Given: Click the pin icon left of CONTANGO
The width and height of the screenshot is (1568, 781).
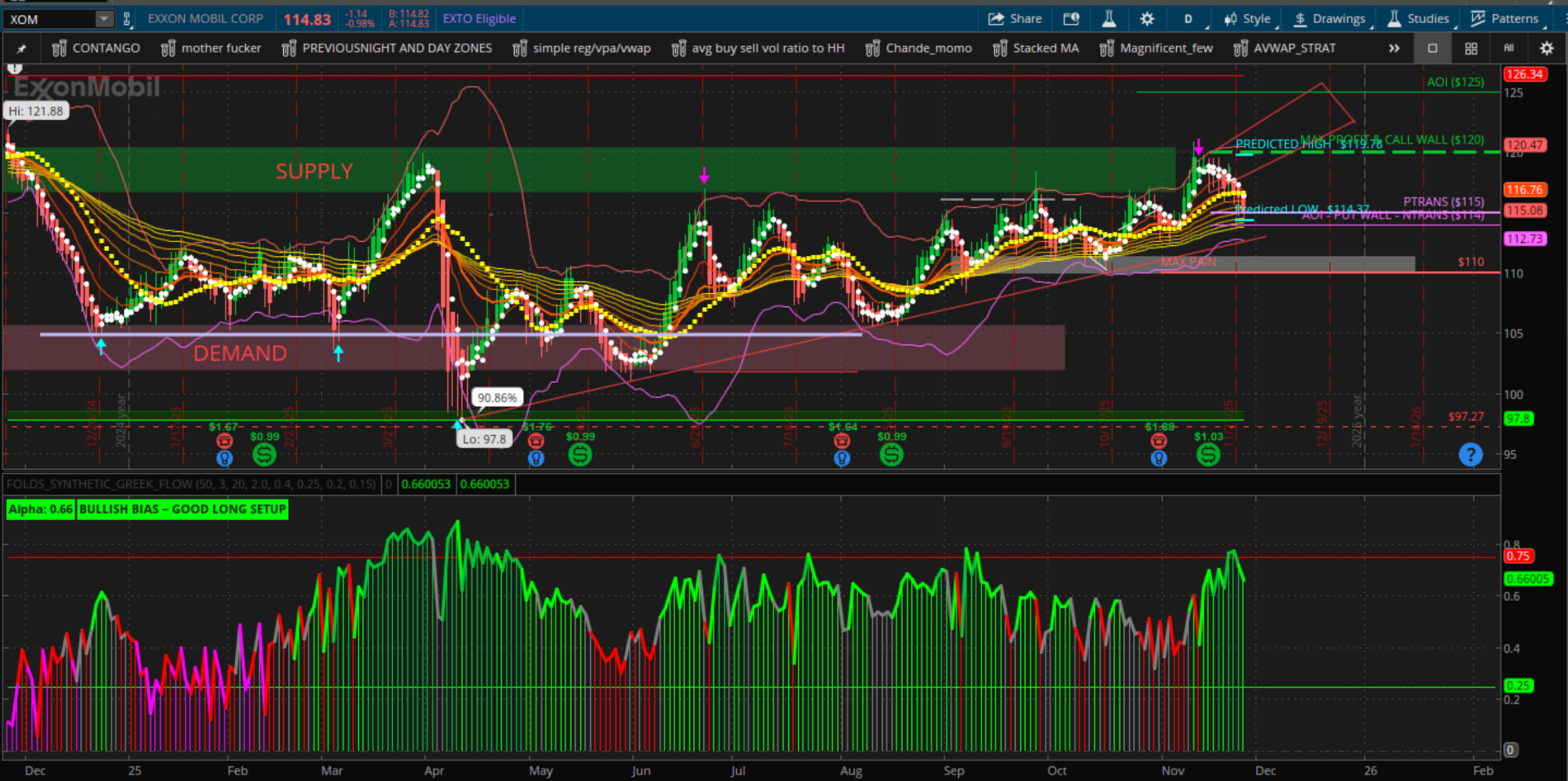Looking at the screenshot, I should [21, 49].
